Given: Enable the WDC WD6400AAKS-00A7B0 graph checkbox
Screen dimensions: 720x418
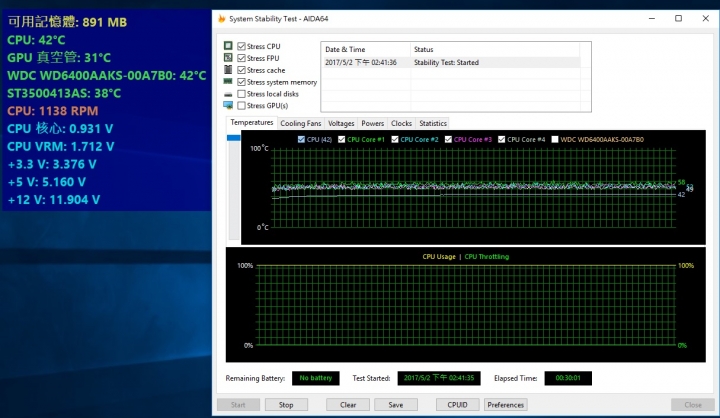Looking at the screenshot, I should point(555,139).
